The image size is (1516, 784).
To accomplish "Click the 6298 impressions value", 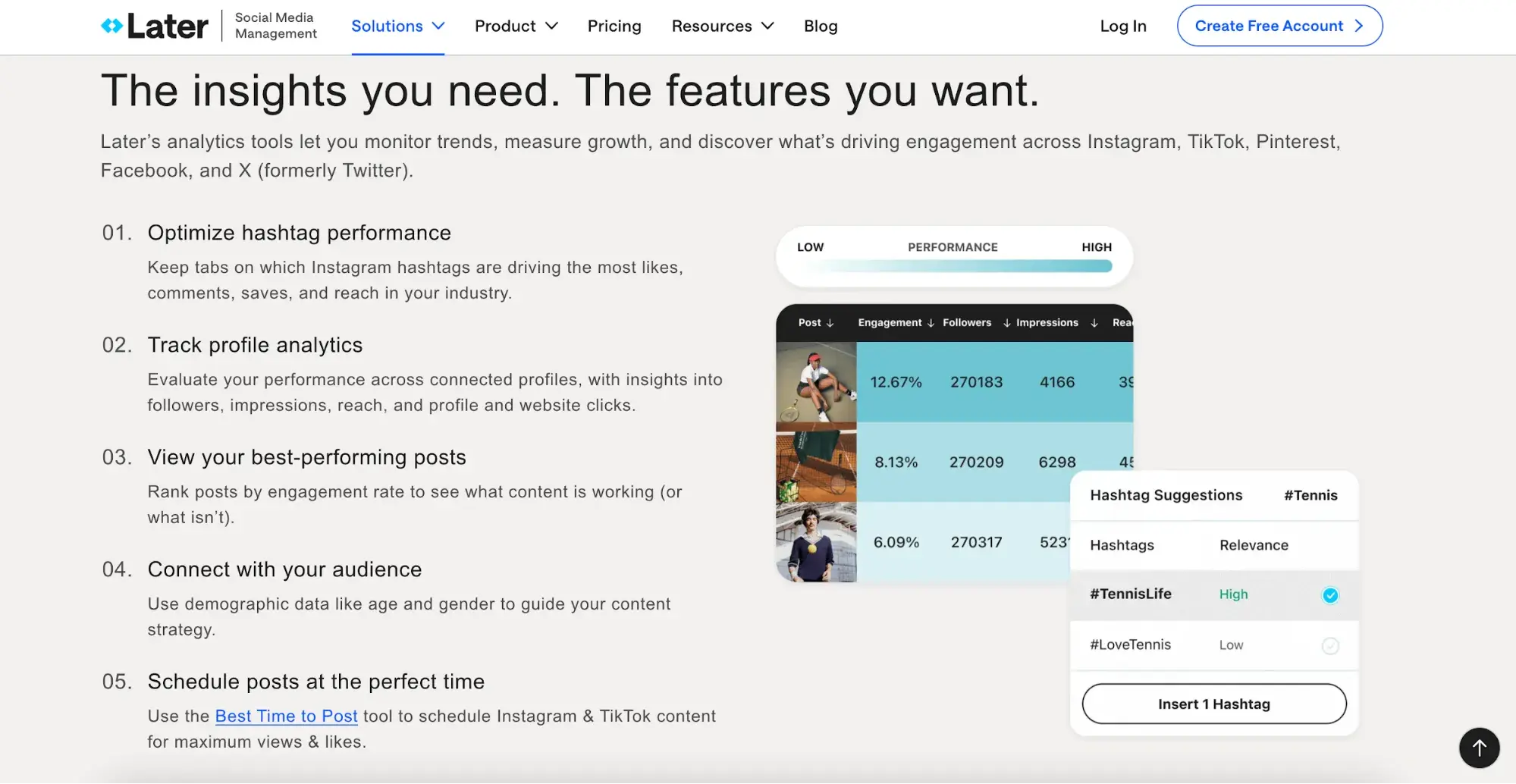I will pos(1057,463).
